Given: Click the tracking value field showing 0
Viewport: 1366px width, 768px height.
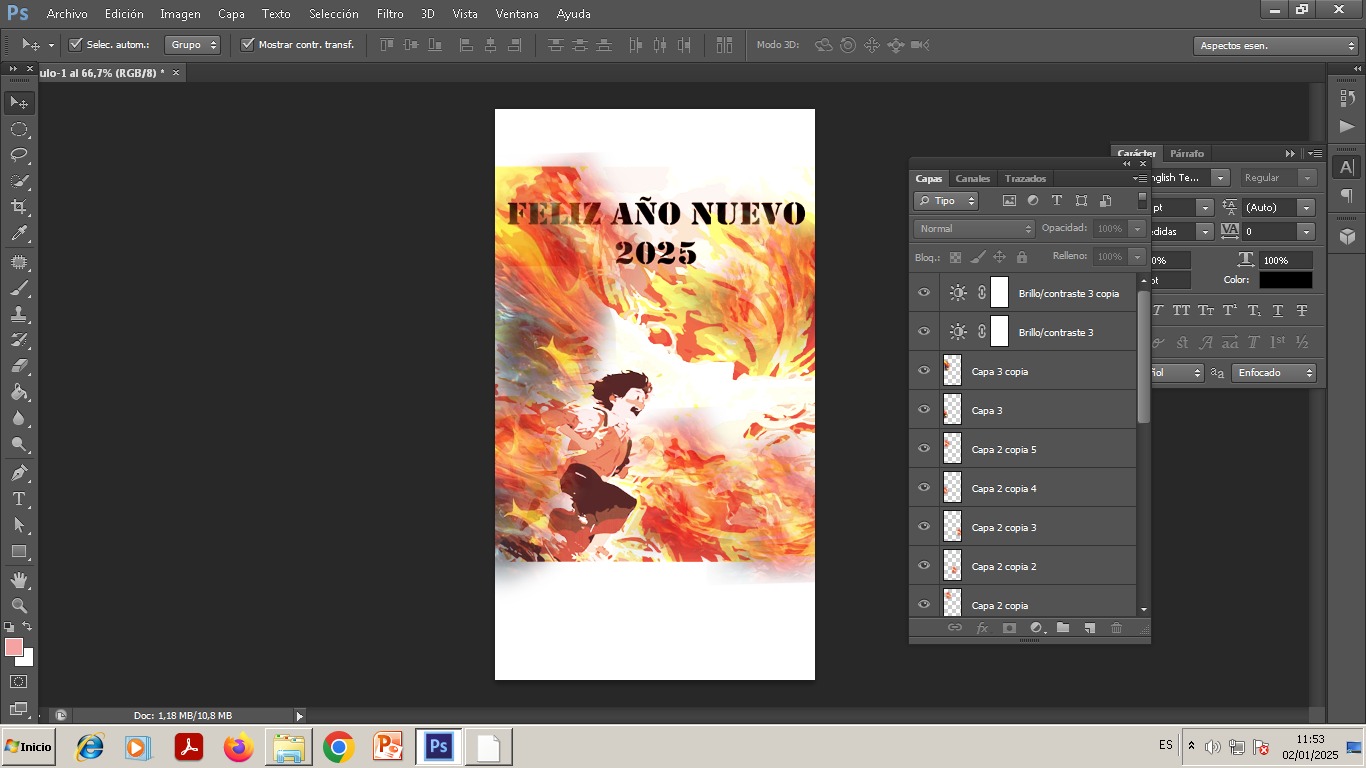Looking at the screenshot, I should (1270, 231).
